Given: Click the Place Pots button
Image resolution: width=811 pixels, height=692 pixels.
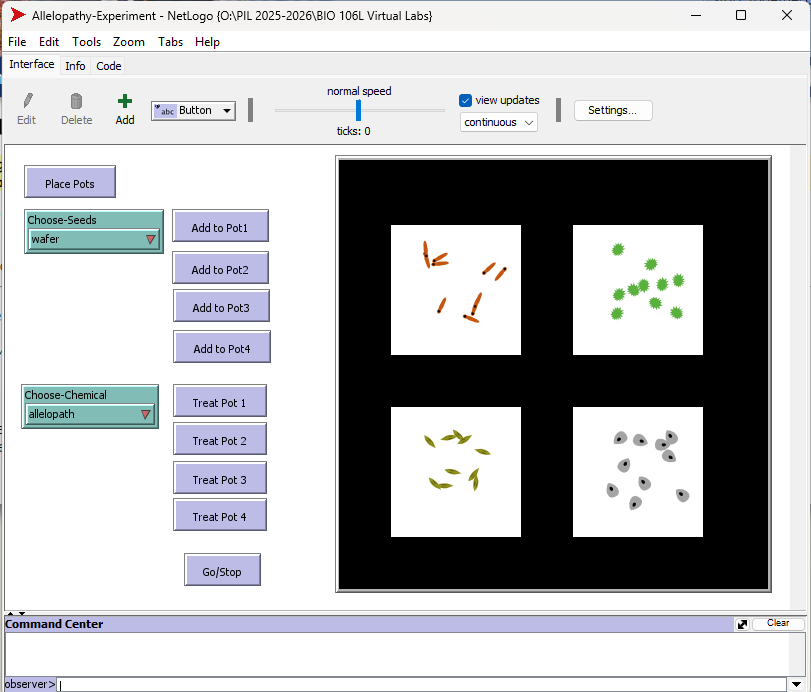Looking at the screenshot, I should click(x=69, y=182).
